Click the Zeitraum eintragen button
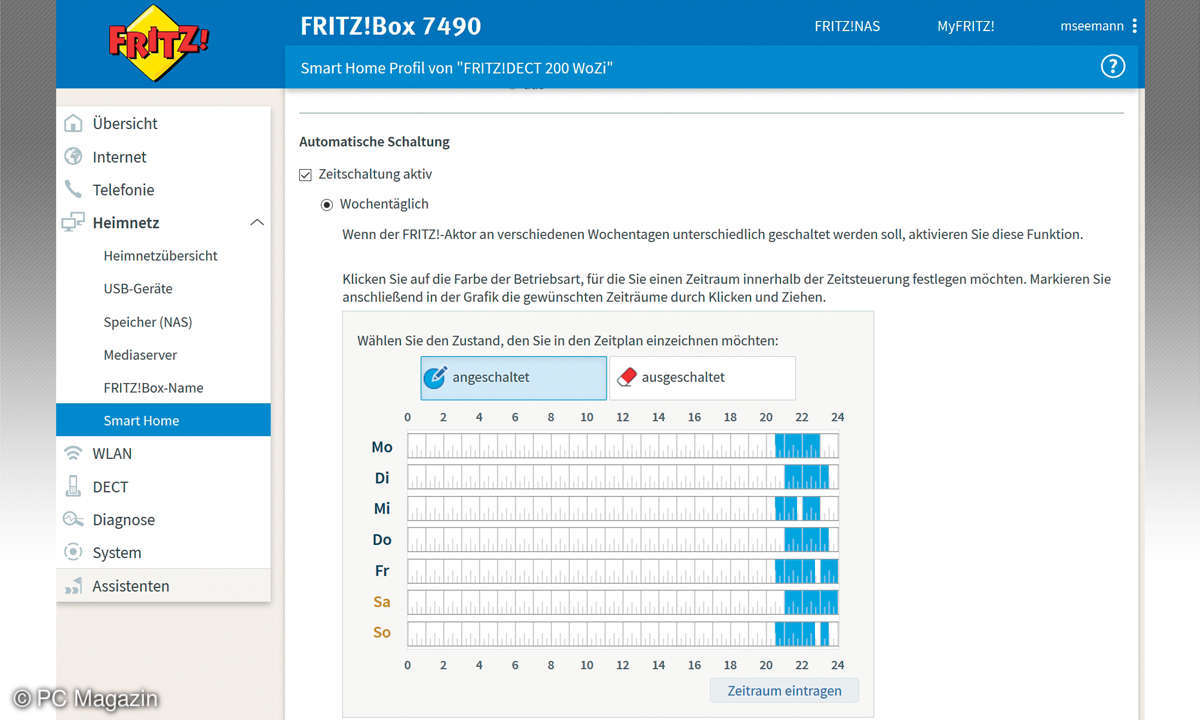The width and height of the screenshot is (1200, 720). [784, 690]
